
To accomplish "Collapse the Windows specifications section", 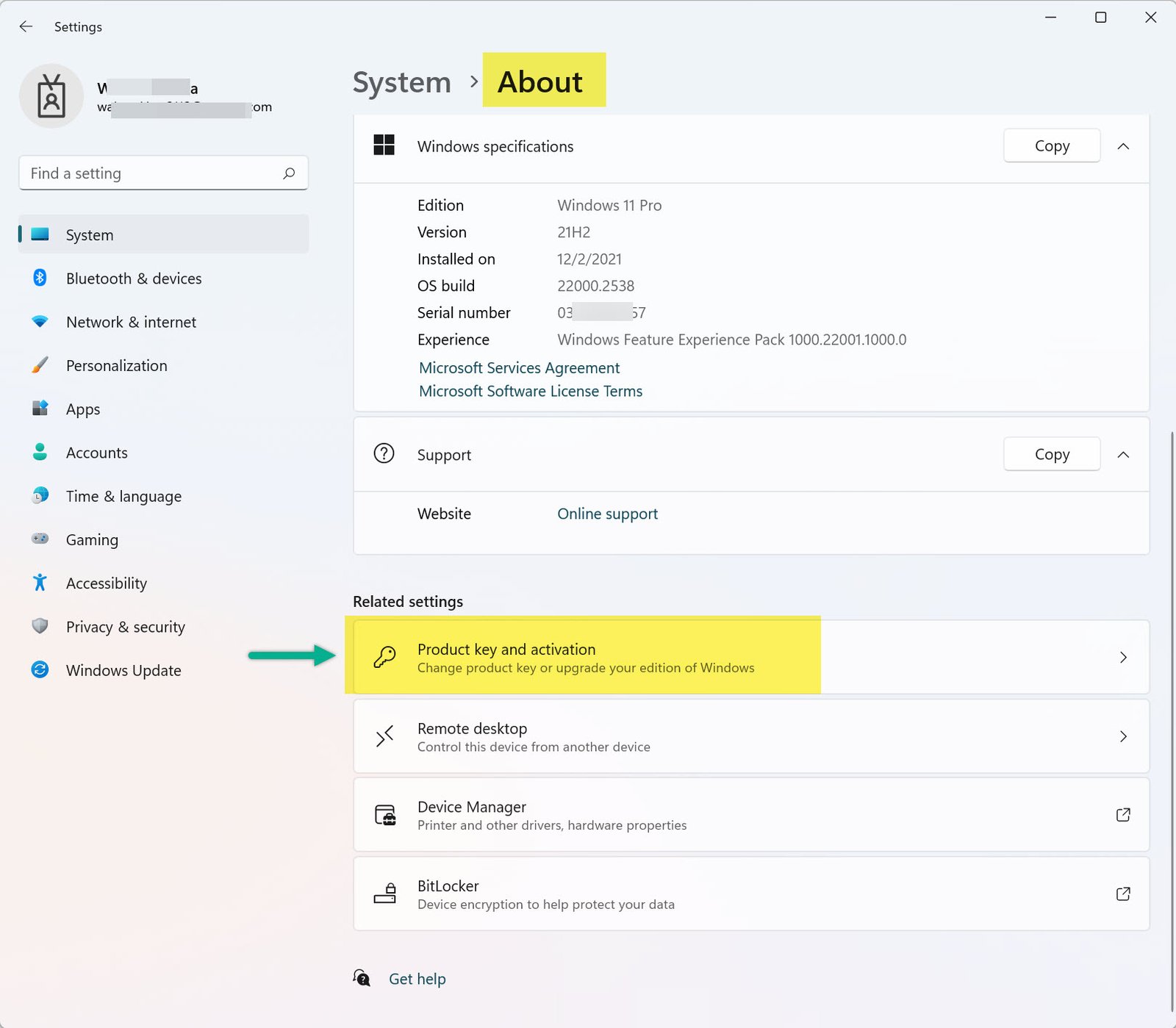I will (1123, 146).
